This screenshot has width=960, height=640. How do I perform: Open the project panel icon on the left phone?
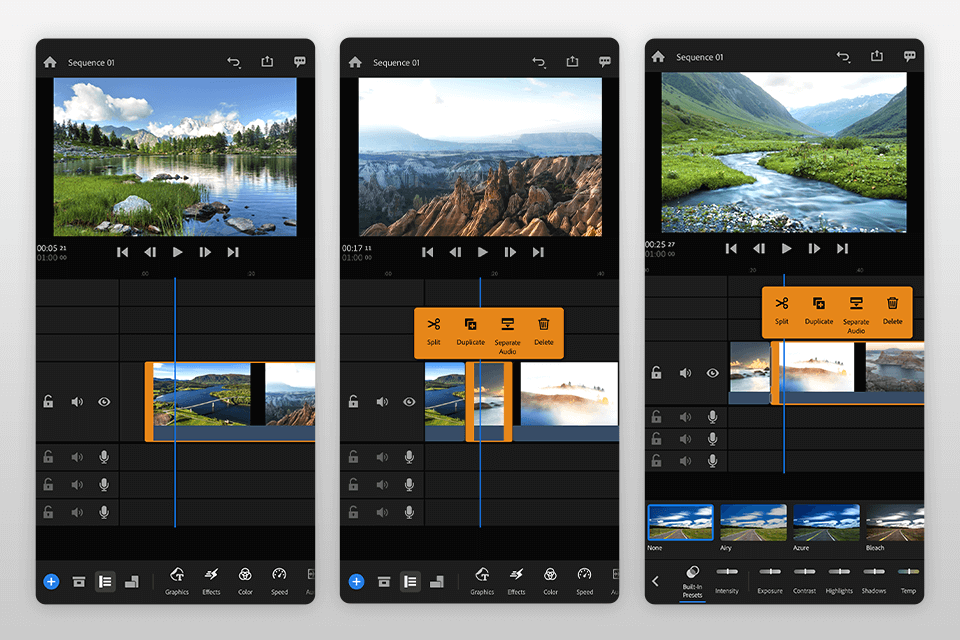pyautogui.click(x=78, y=581)
